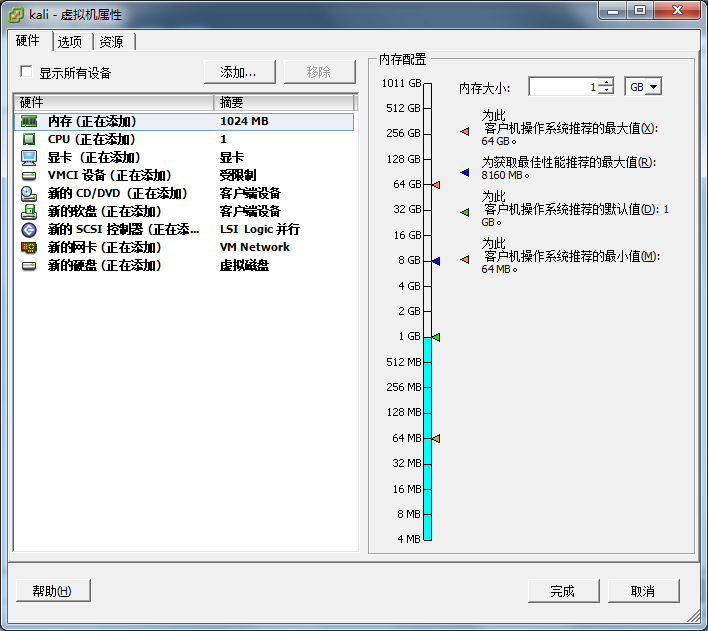This screenshot has height=631, width=708.
Task: Select the 显卡 (正在添加) row
Action: click(184, 158)
